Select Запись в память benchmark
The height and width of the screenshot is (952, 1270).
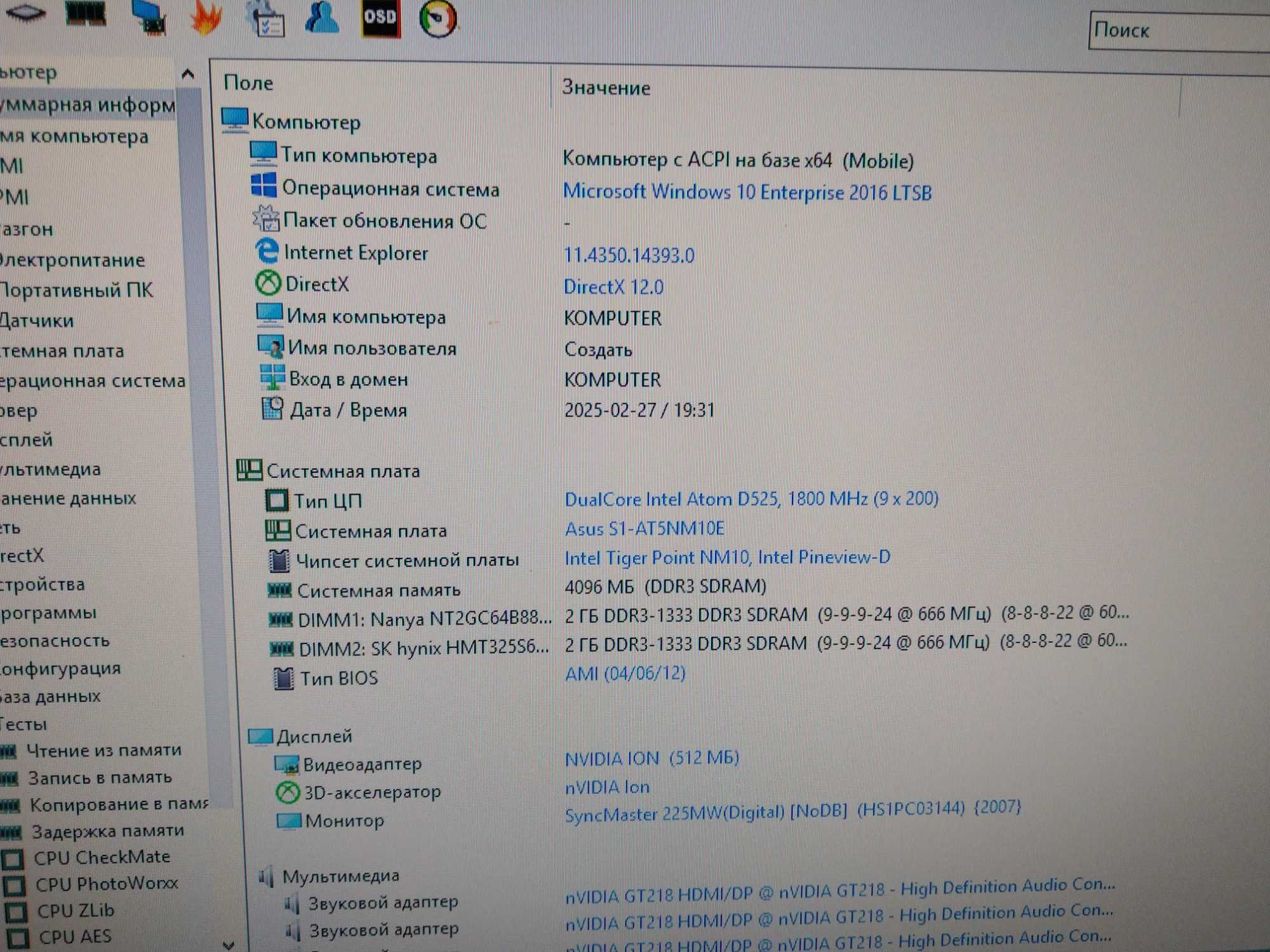100,777
